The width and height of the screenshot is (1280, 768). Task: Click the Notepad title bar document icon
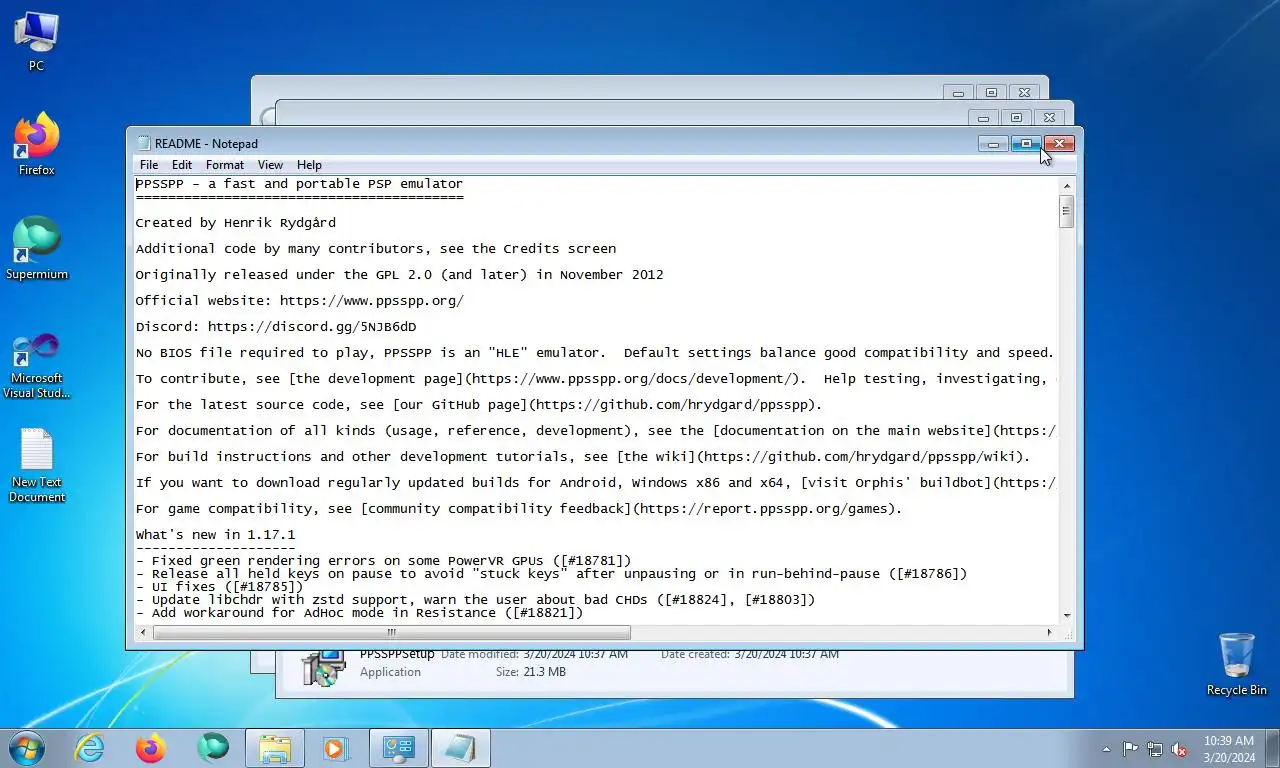[x=144, y=143]
